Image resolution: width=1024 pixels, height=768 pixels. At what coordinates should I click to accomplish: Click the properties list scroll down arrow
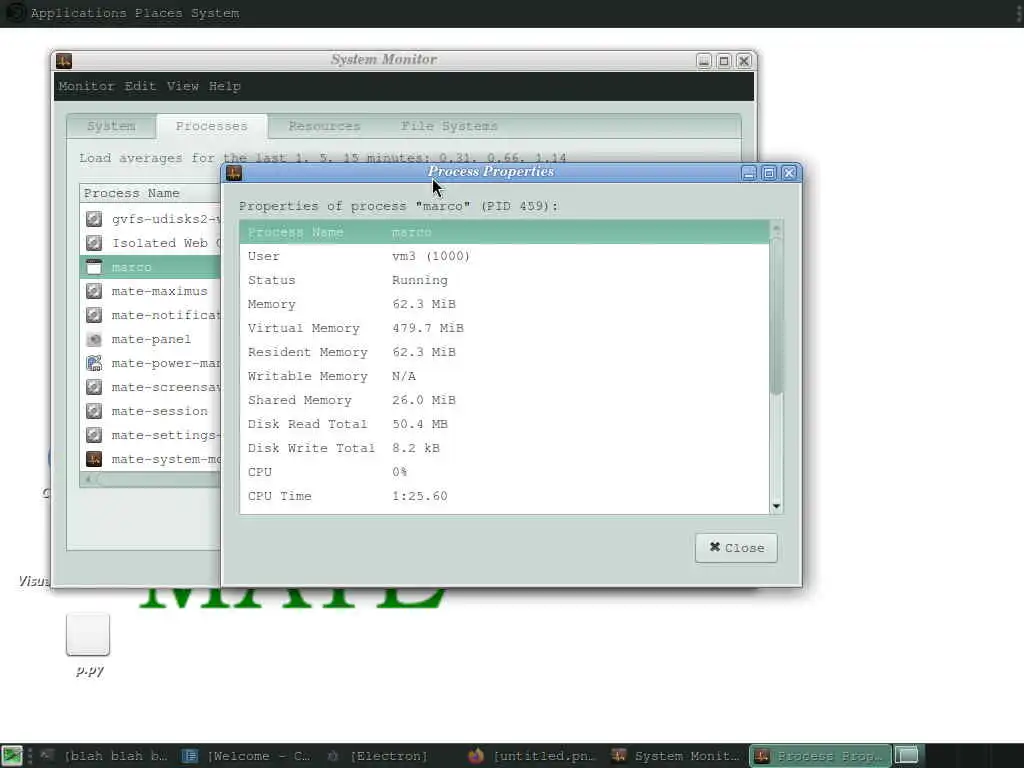coord(776,506)
